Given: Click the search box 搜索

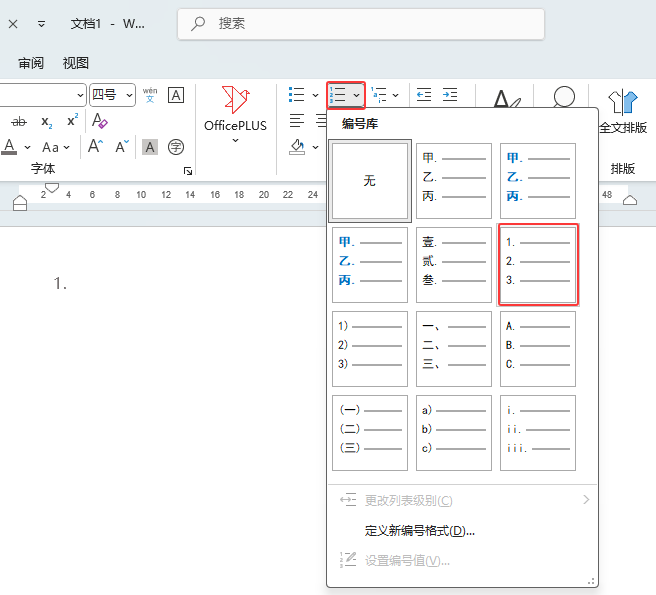Looking at the screenshot, I should click(361, 24).
